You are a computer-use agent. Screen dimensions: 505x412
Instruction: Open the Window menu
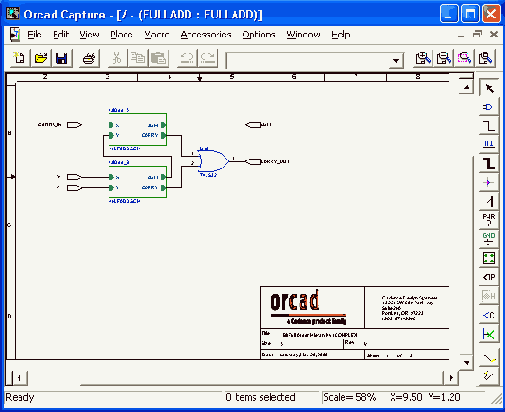click(303, 34)
